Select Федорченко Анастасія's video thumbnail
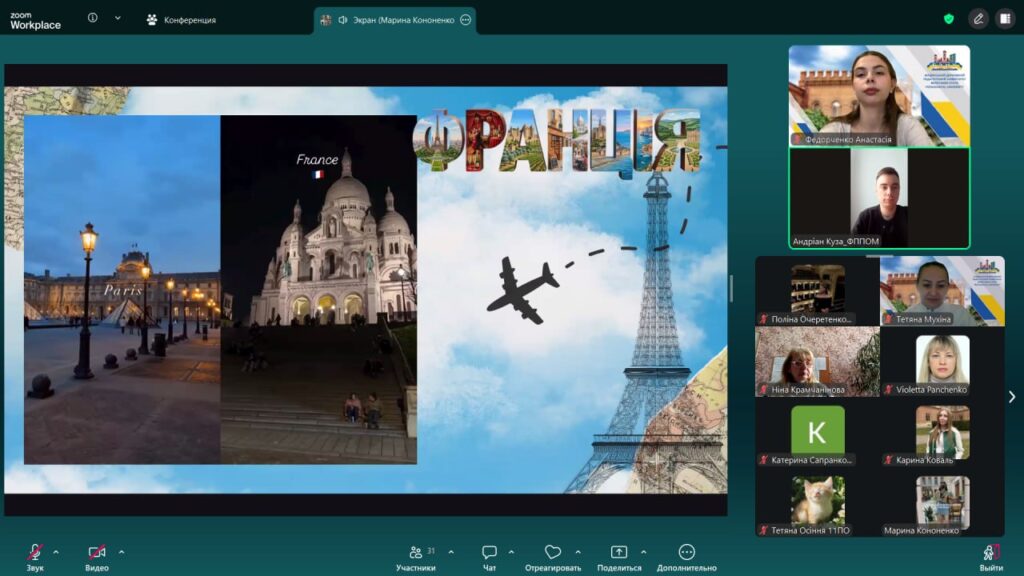Image resolution: width=1024 pixels, height=576 pixels. tap(879, 96)
